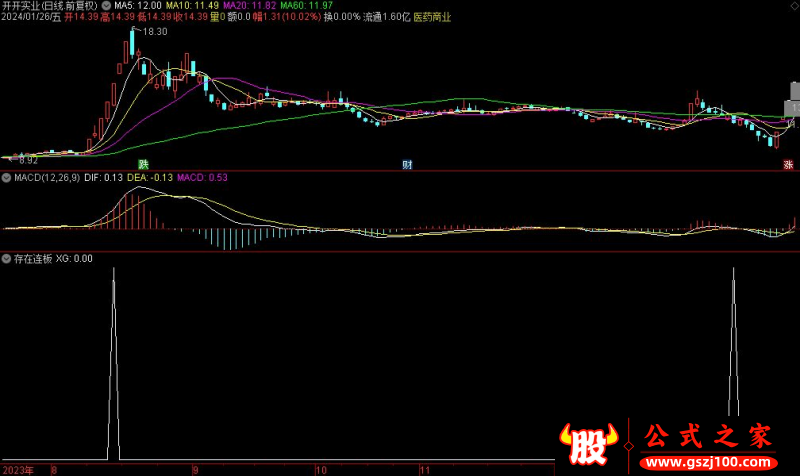This screenshot has height=476, width=800.
Task: Click the red 涨 event marker
Action: click(x=788, y=164)
